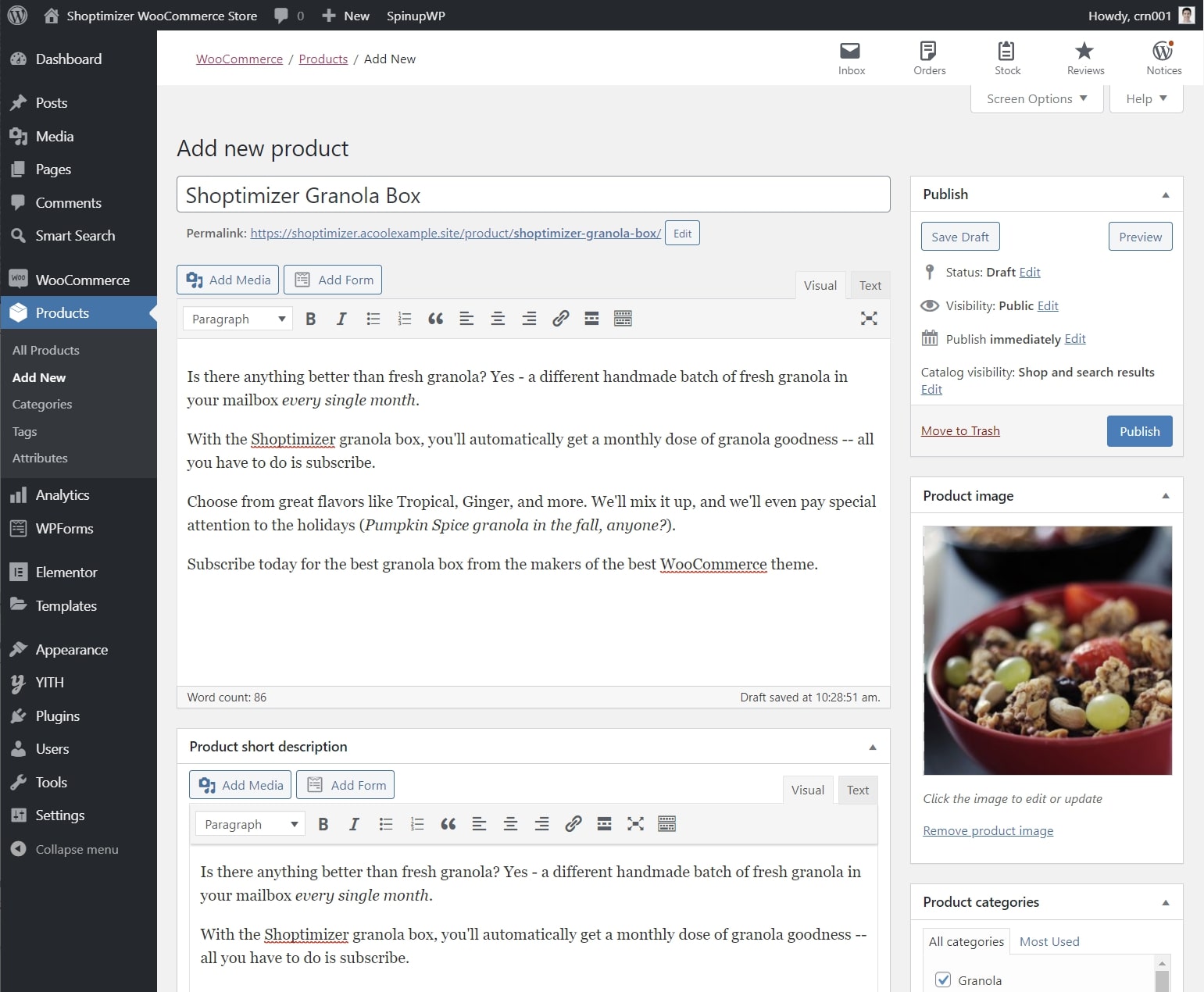Open the Inbox activity panel

[851, 59]
